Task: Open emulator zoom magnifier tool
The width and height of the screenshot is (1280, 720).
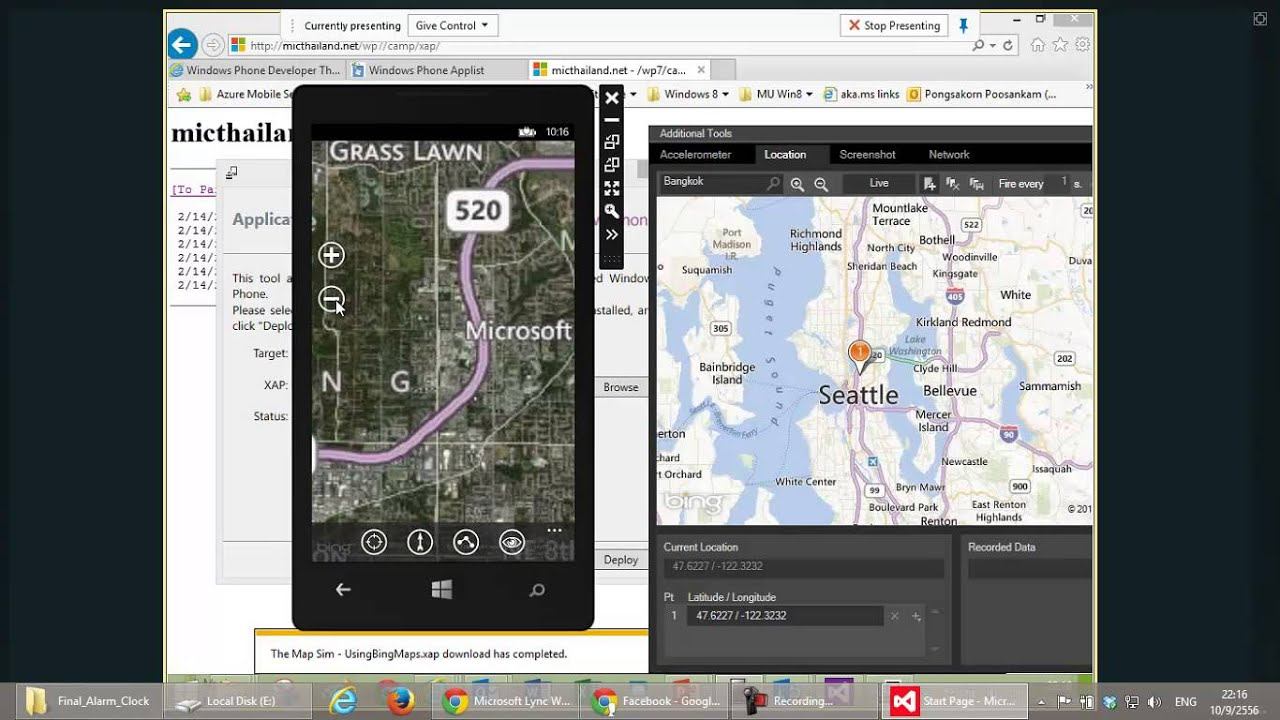Action: tap(612, 211)
